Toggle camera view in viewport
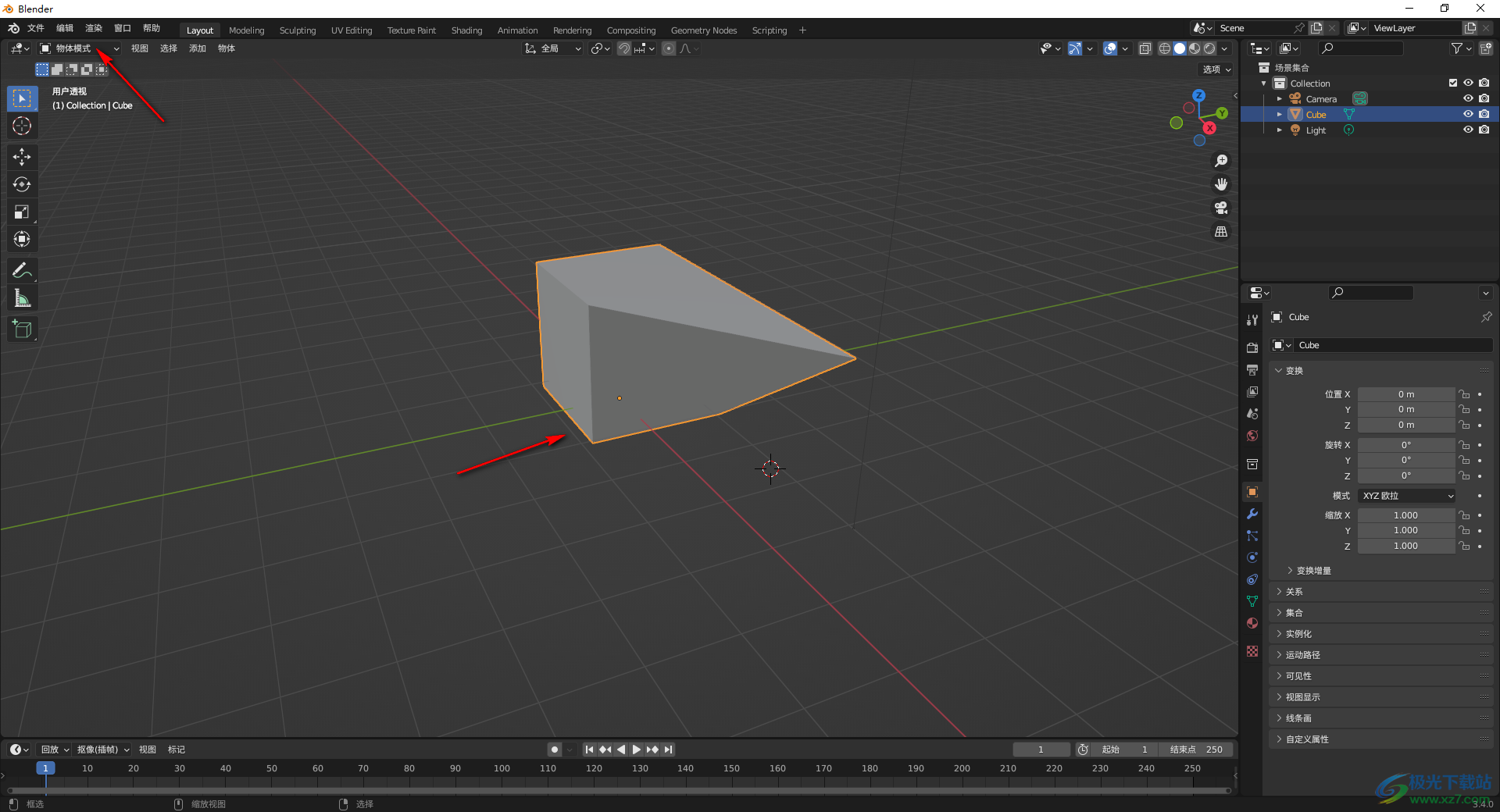The width and height of the screenshot is (1500, 812). 1221,208
